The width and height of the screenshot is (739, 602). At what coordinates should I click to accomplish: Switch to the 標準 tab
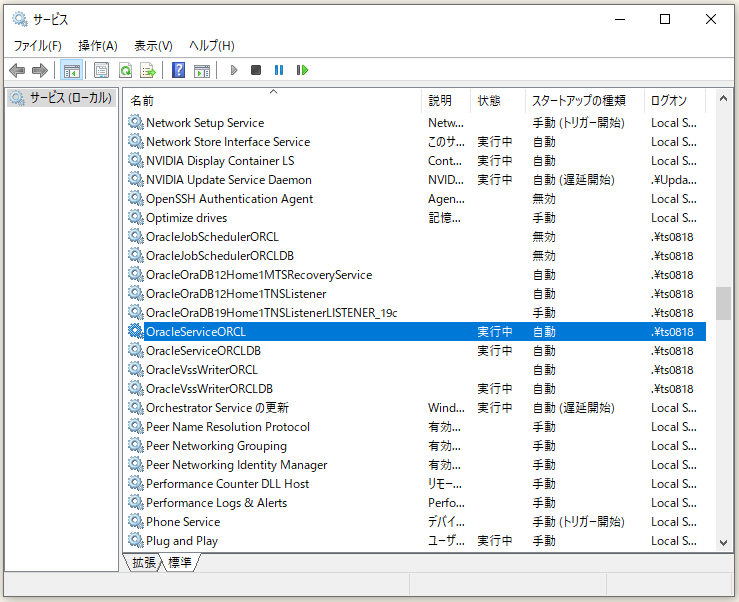coord(180,562)
